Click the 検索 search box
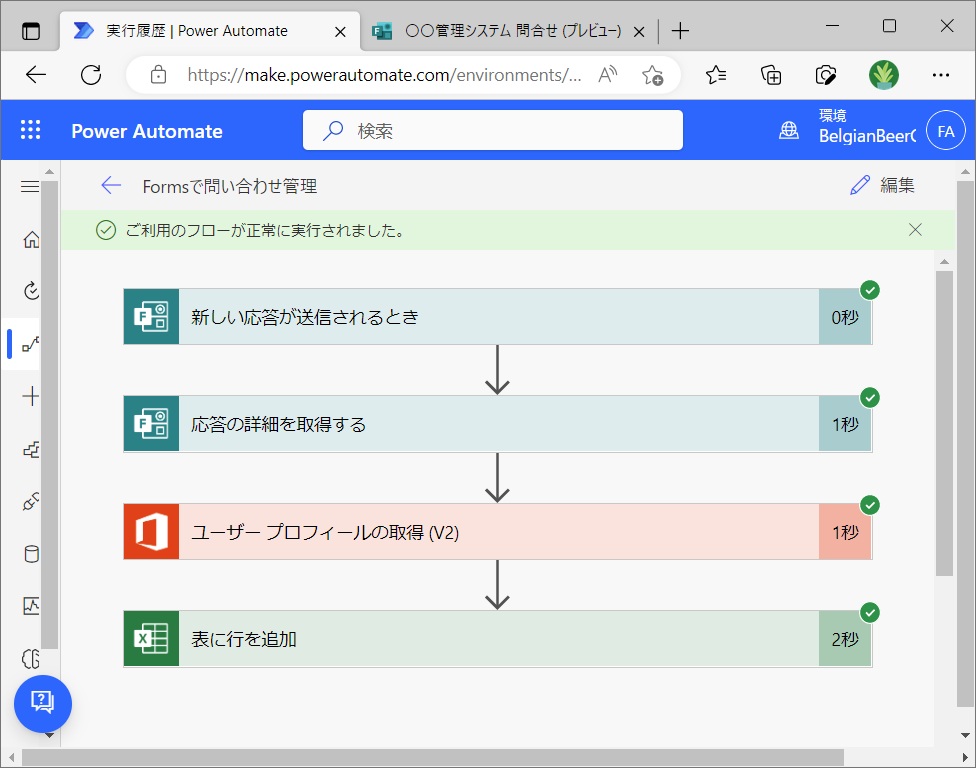 tap(493, 130)
